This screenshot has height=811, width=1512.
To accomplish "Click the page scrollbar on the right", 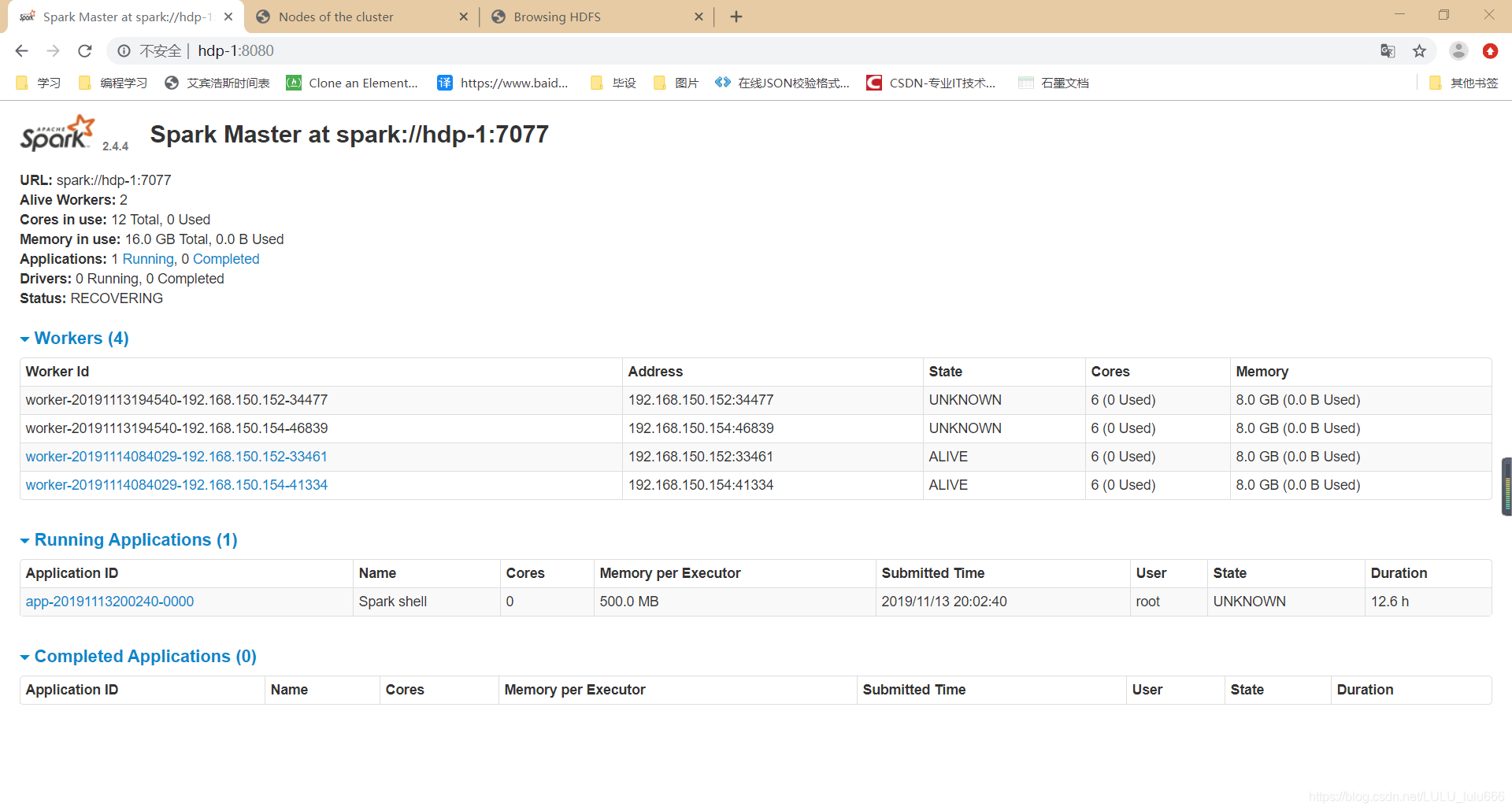I will [1506, 486].
